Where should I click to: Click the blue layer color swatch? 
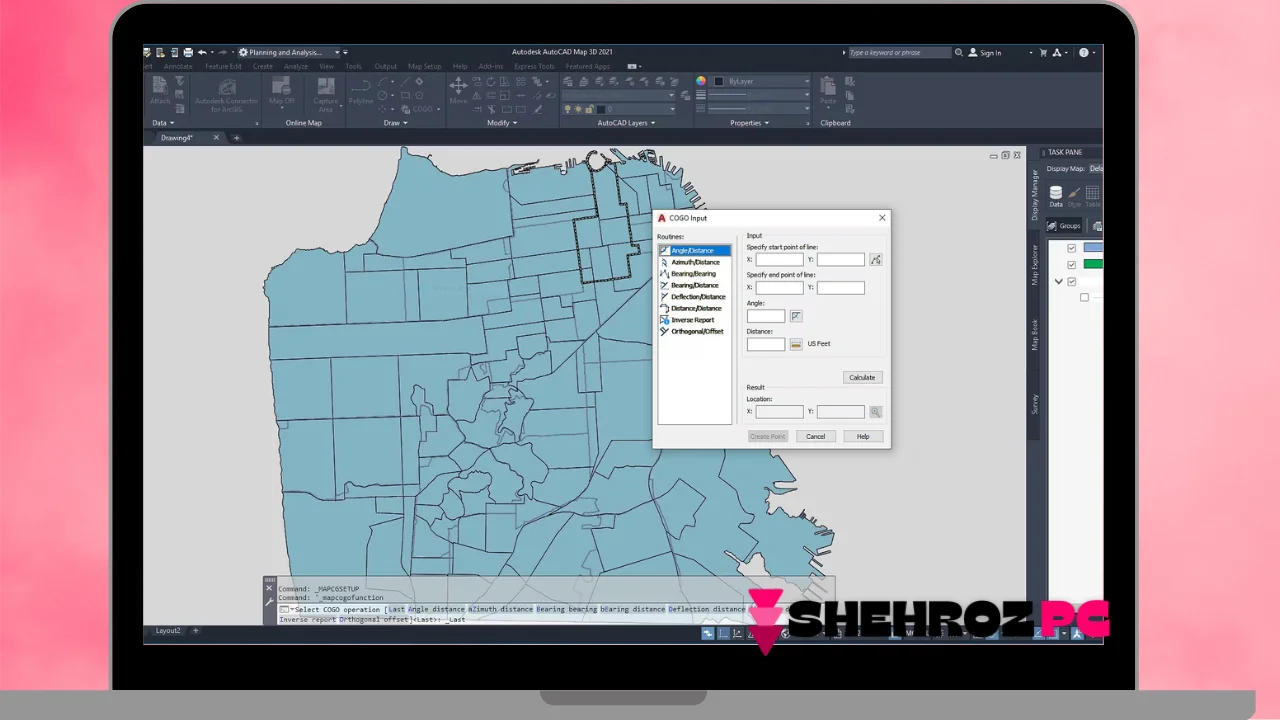(1093, 248)
